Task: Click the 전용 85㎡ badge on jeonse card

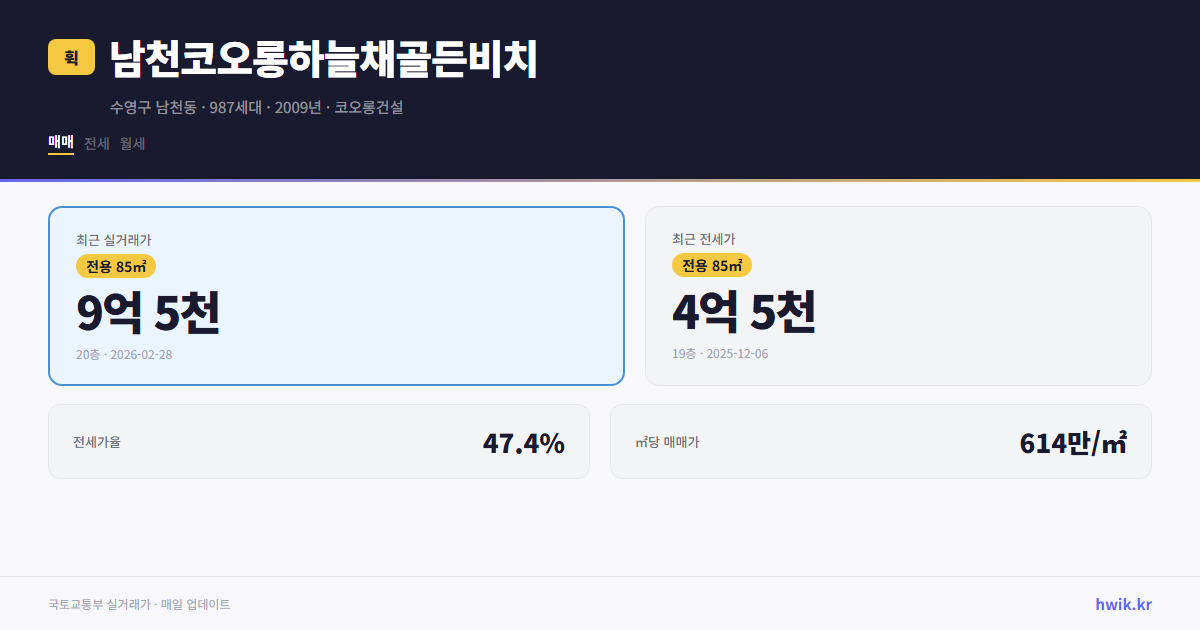Action: [711, 266]
